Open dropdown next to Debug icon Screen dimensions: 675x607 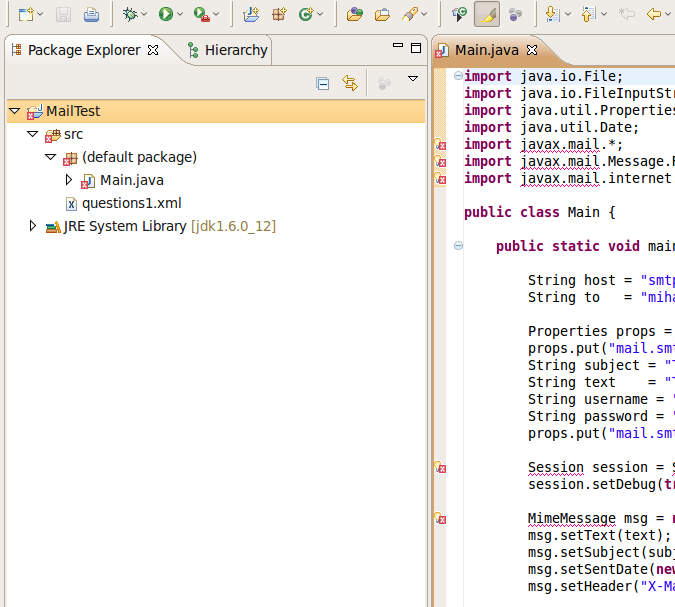tap(144, 15)
